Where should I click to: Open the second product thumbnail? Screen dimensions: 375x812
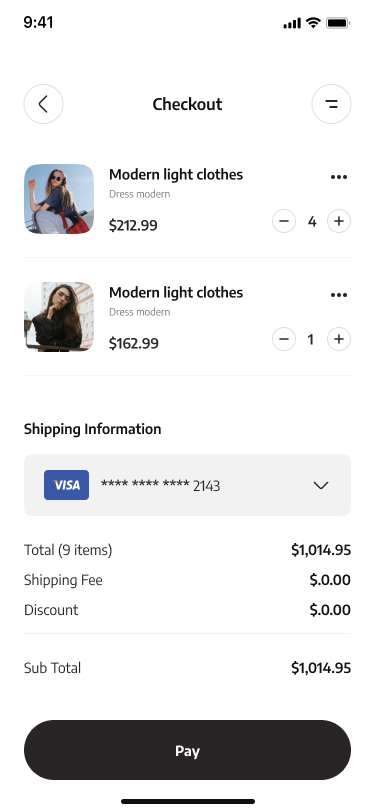pyautogui.click(x=59, y=317)
